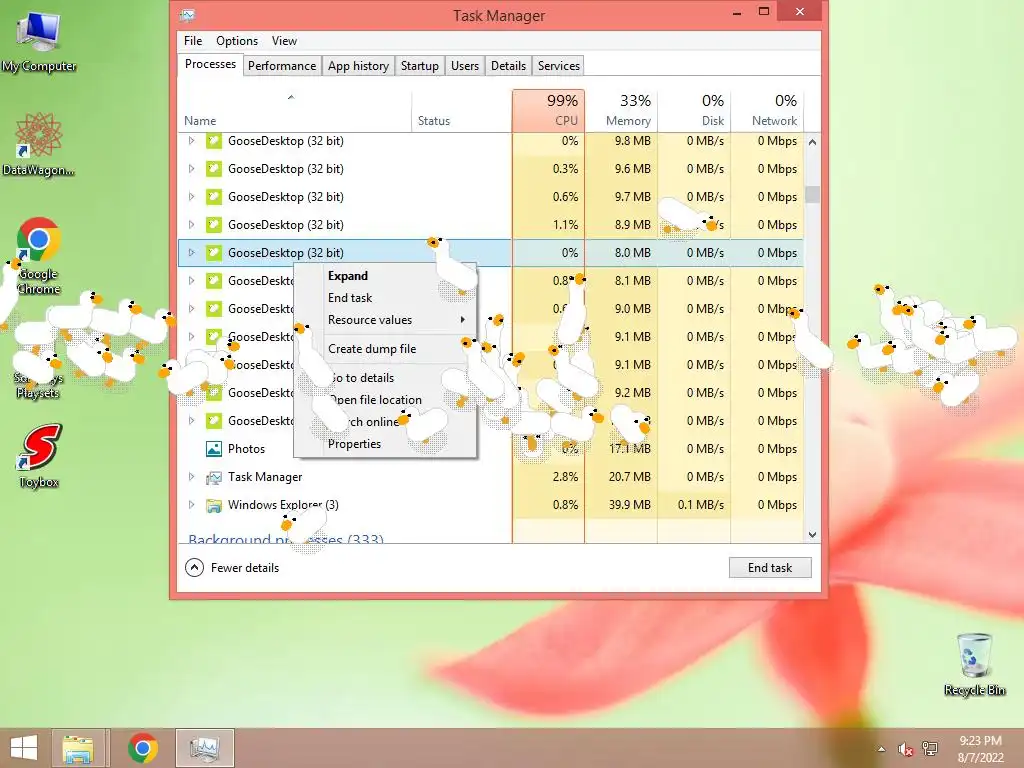Expand the Windows Explorer (3) process group

click(191, 505)
